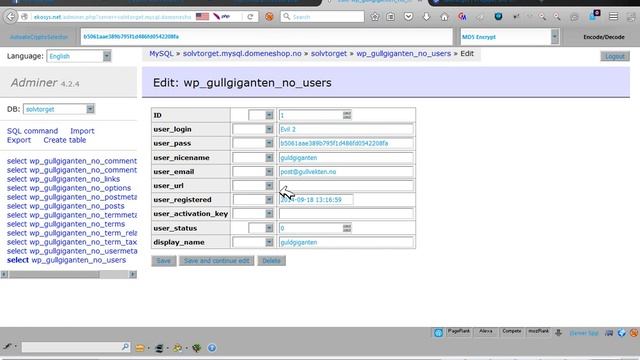
Task: Open the function dropdown for user_email
Action: [x=253, y=172]
